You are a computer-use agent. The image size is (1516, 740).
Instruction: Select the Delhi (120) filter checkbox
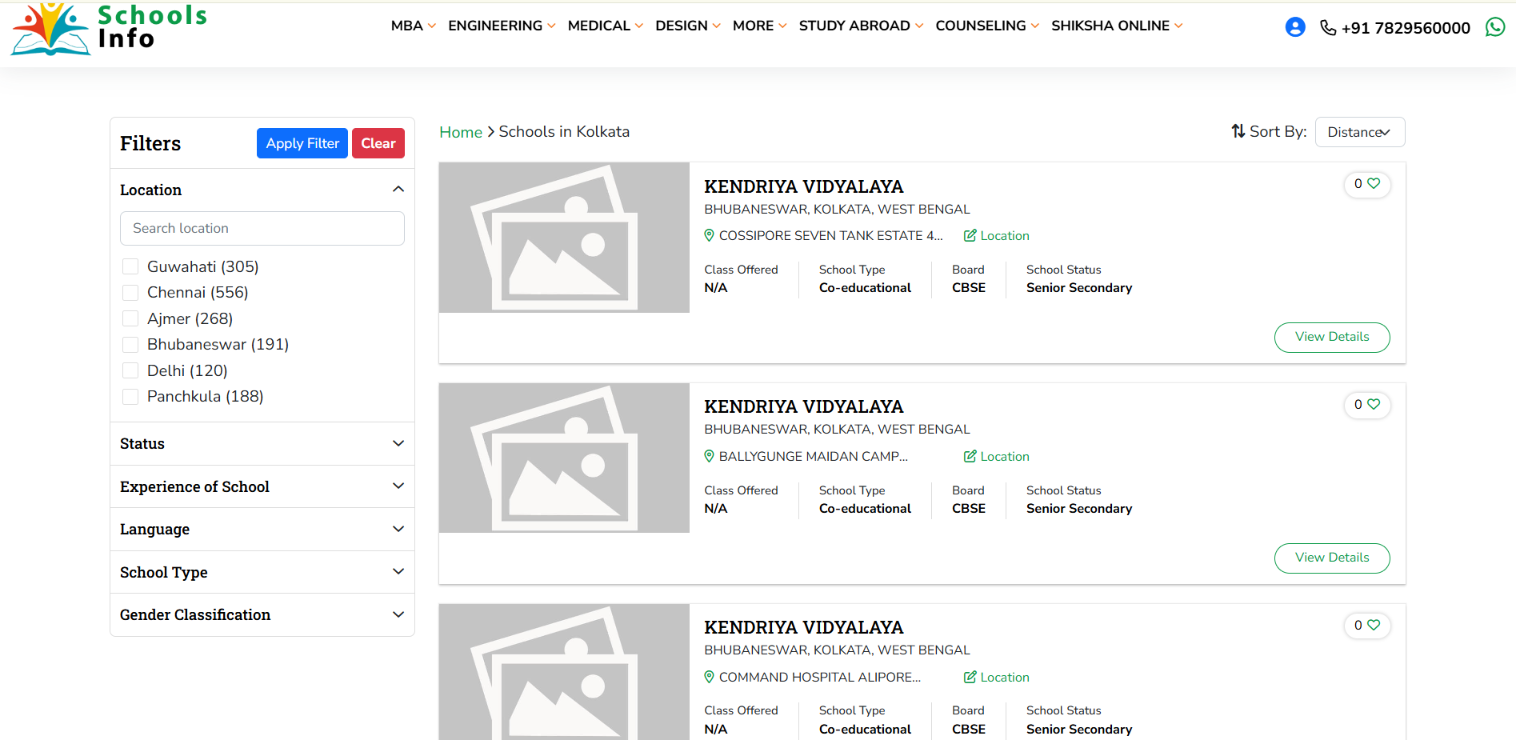pyautogui.click(x=130, y=371)
